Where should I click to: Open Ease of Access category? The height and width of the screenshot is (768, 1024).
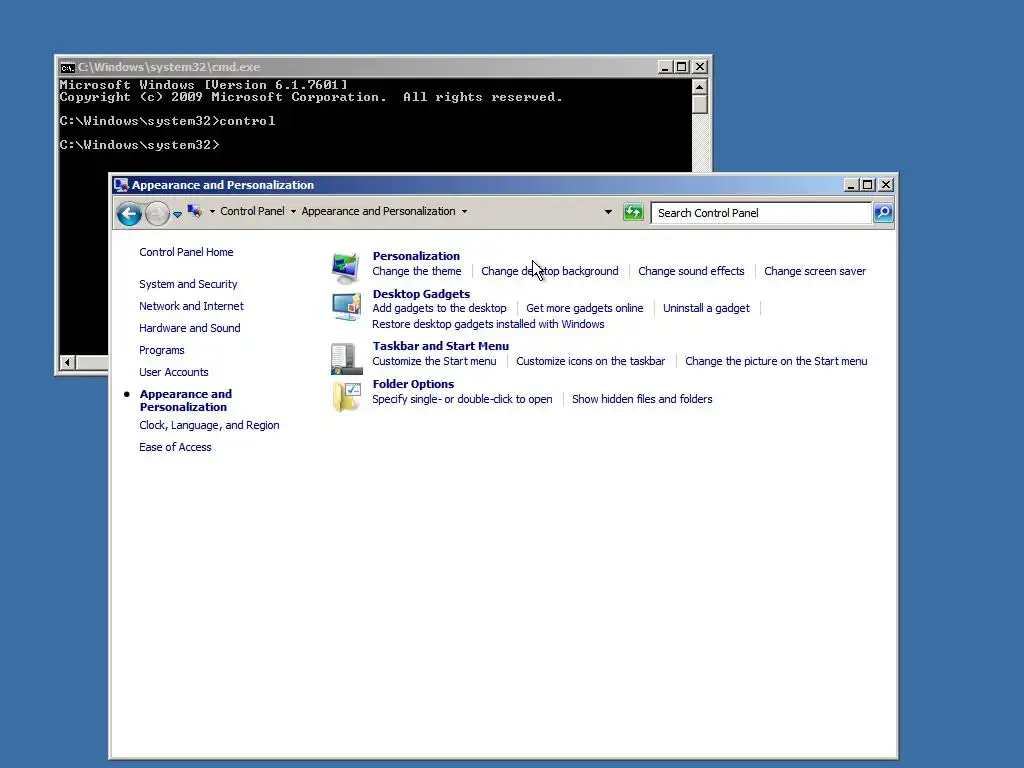point(175,447)
